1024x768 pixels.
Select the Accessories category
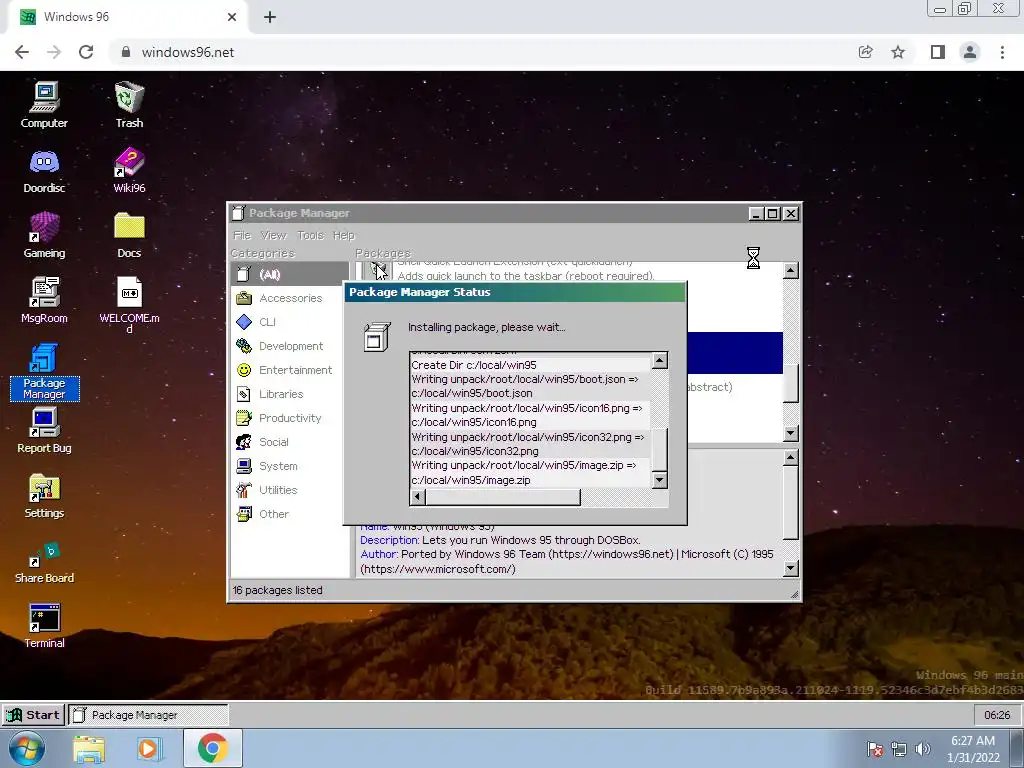290,298
